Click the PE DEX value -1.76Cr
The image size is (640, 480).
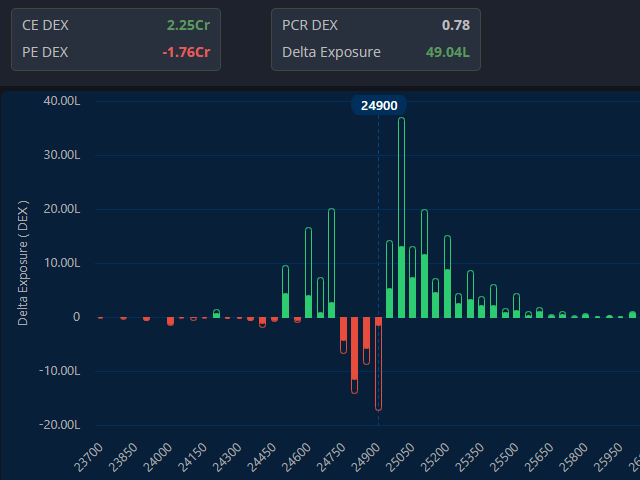pyautogui.click(x=187, y=52)
